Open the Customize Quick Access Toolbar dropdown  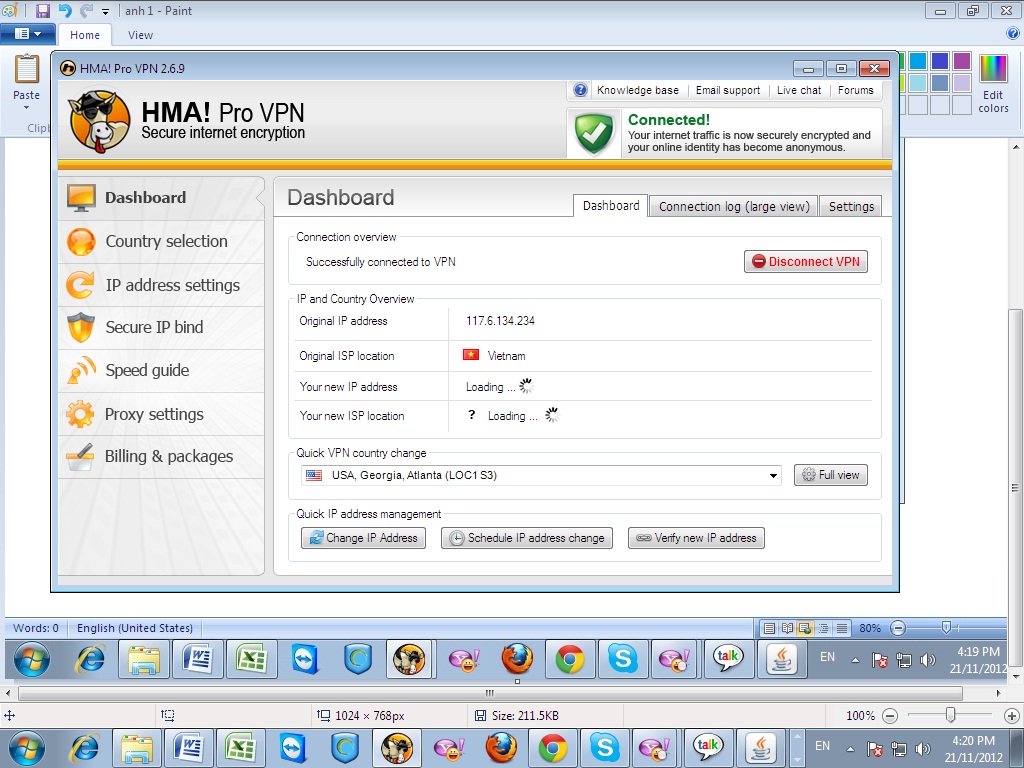coord(105,12)
